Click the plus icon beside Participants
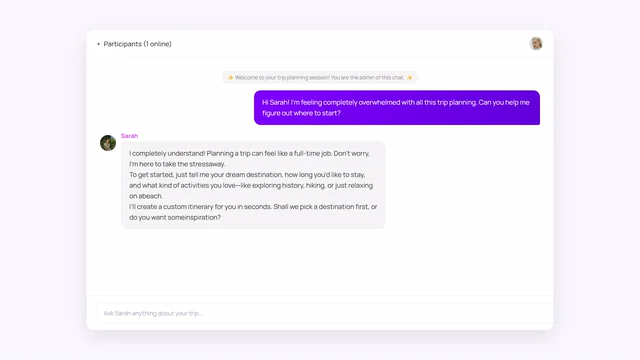Viewport: 640px width, 360px height. point(98,44)
